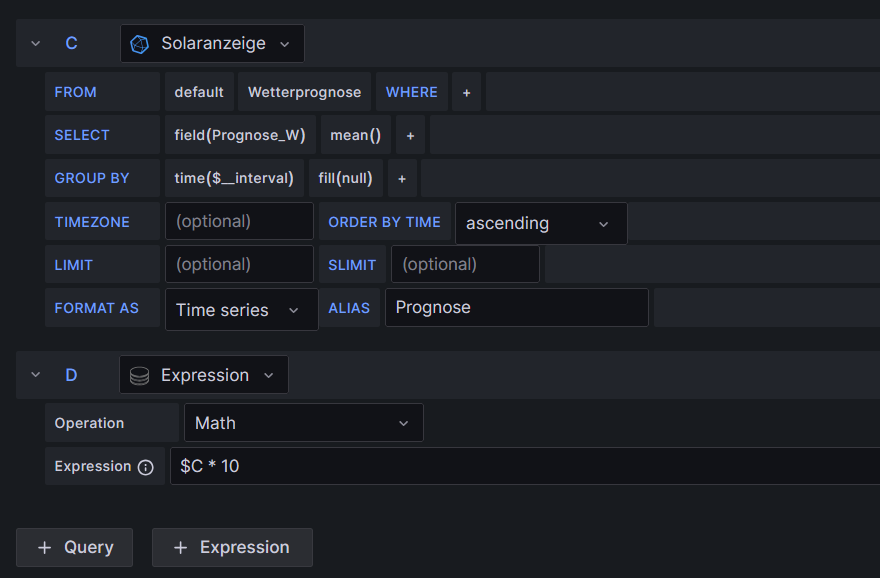Click the Wetterprognose measurement segment
Viewport: 880px width, 578px height.
pos(304,92)
